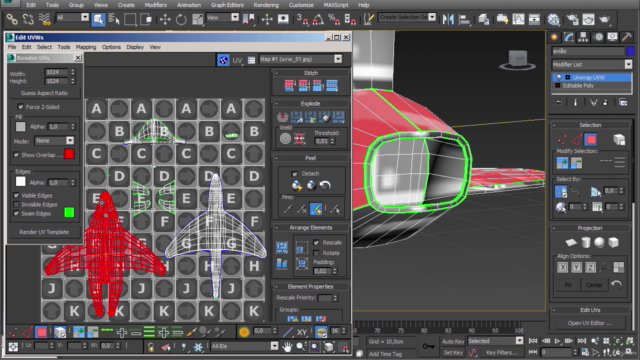Click the Target Weld icon
Screen dimensions: 640x360
pos(285,139)
